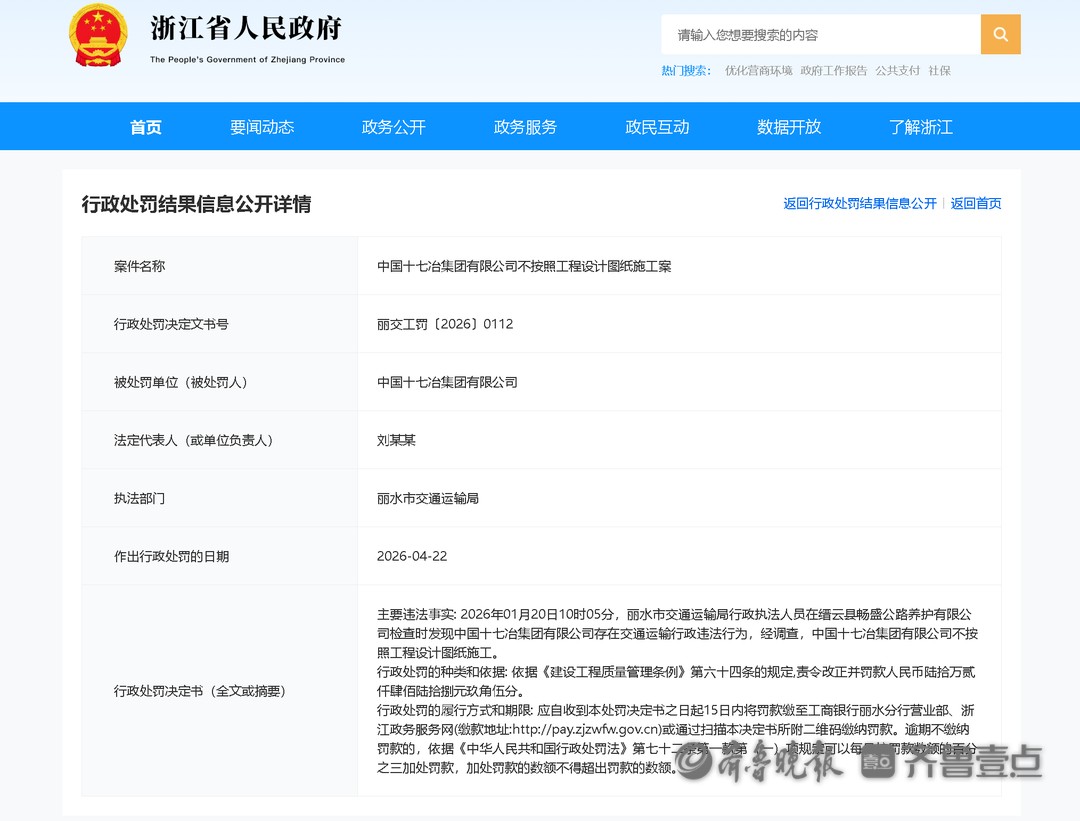Click the 浙江省人民政府 site title
This screenshot has width=1080, height=821.
tap(246, 29)
